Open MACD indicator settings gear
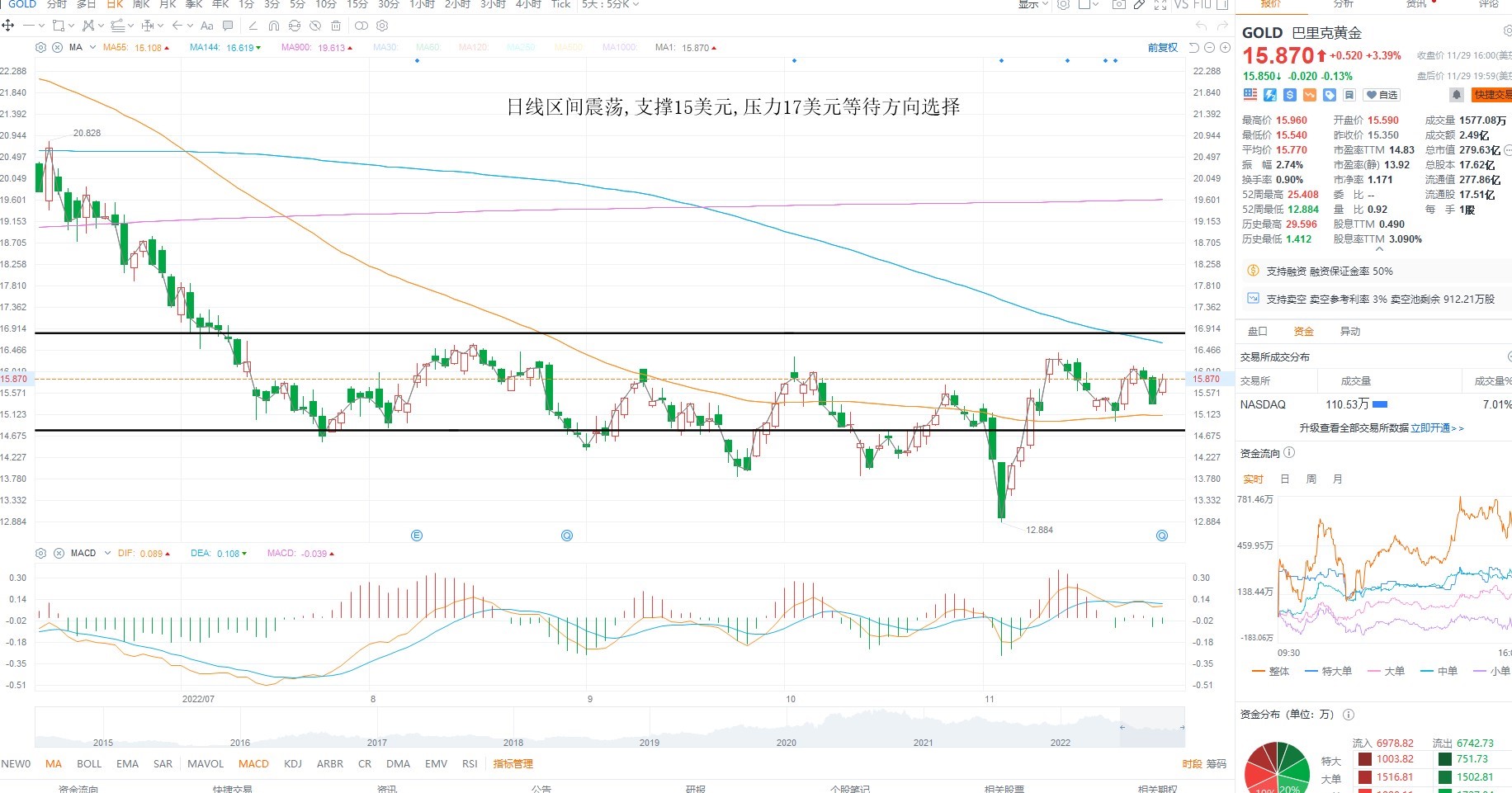This screenshot has width=1512, height=793. (40, 553)
